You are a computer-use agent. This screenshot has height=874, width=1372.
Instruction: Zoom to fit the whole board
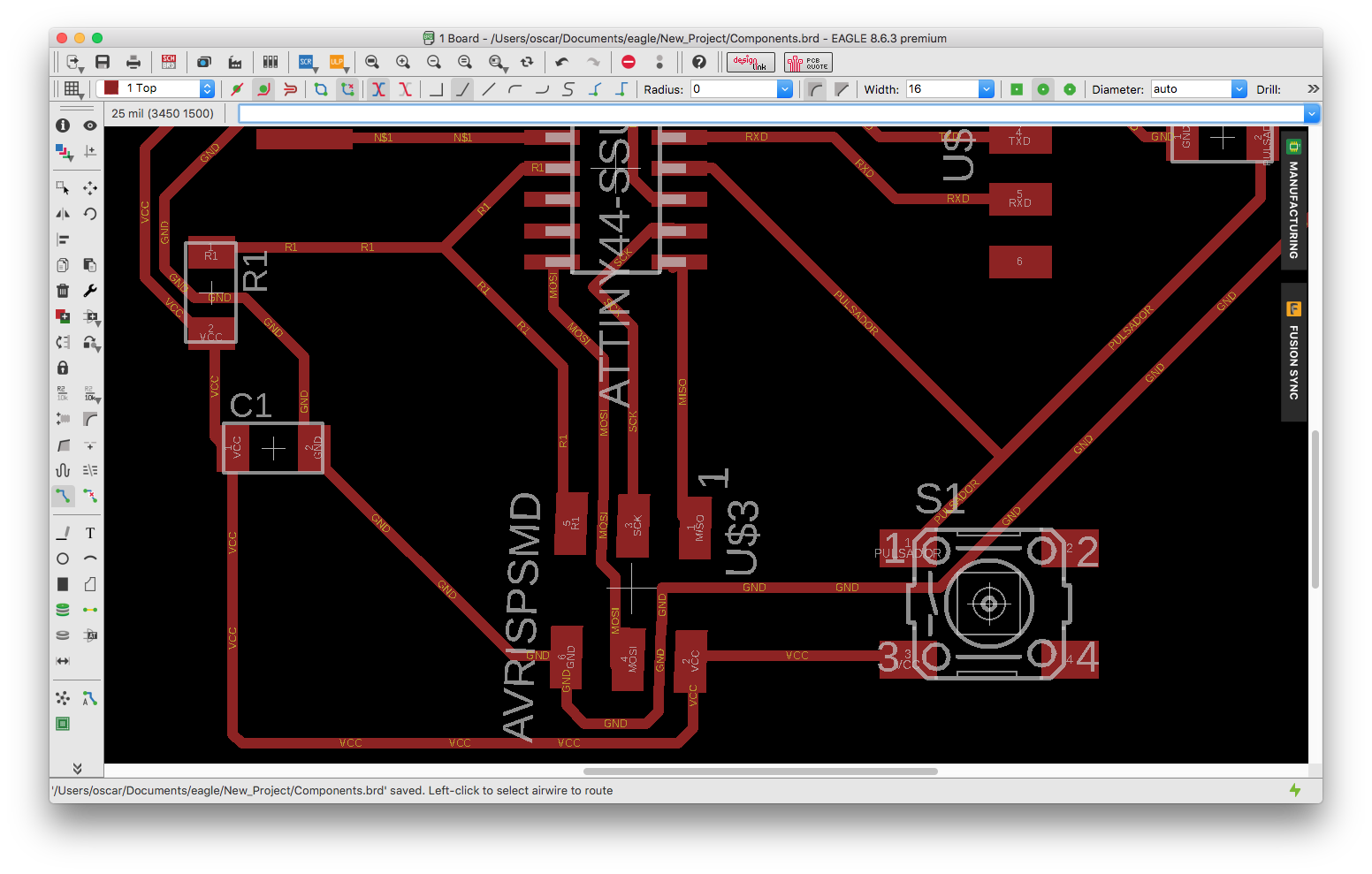pos(372,62)
